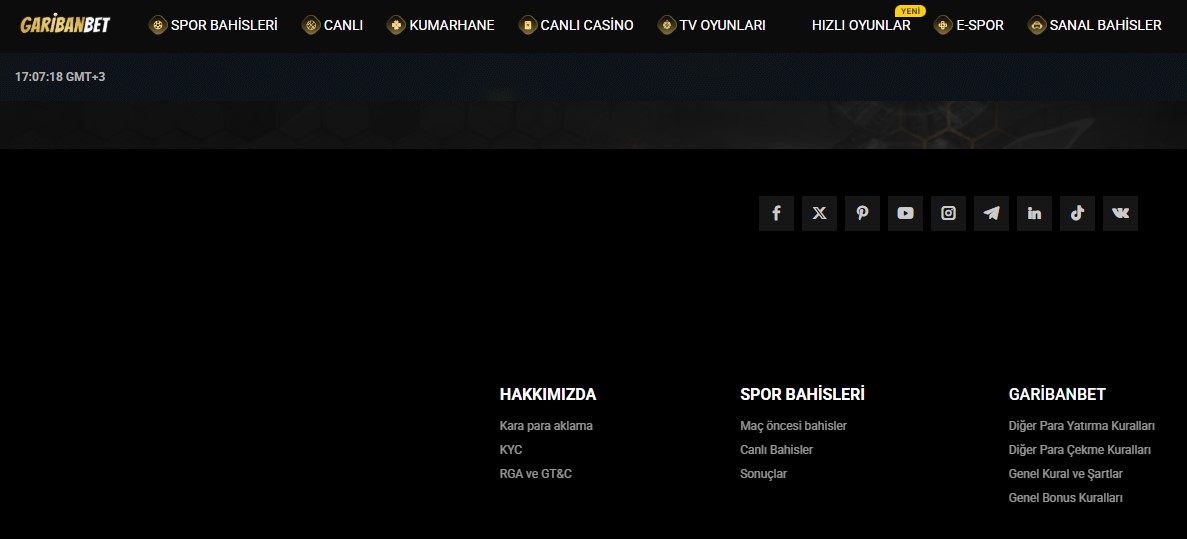Select Kumarhane in the top navigation
Viewport: 1187px width, 539px height.
441,25
